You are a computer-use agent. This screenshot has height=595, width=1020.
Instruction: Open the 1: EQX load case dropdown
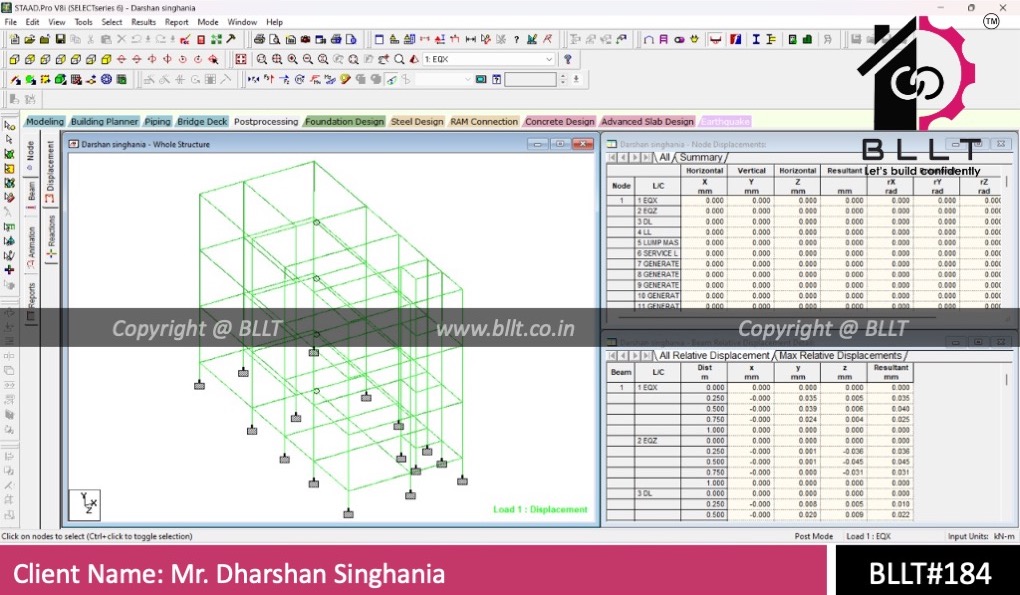(x=489, y=59)
